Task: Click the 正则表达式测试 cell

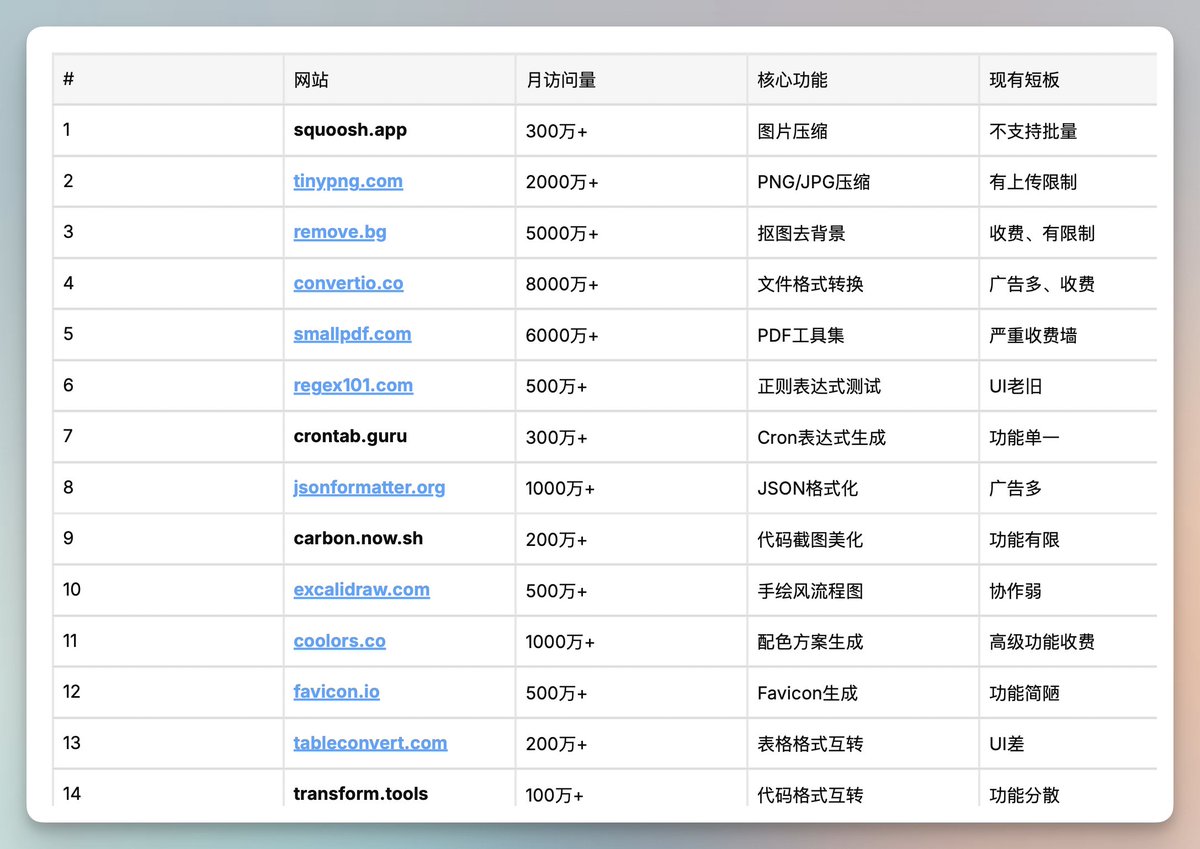Action: [863, 385]
